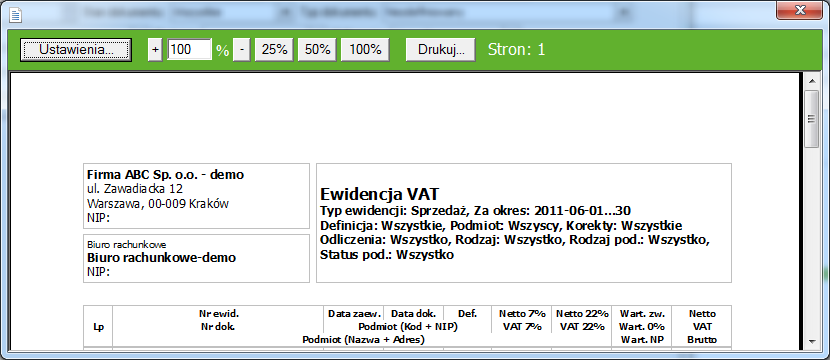
Task: Decrease zoom with the minus button
Action: pyautogui.click(x=241, y=50)
